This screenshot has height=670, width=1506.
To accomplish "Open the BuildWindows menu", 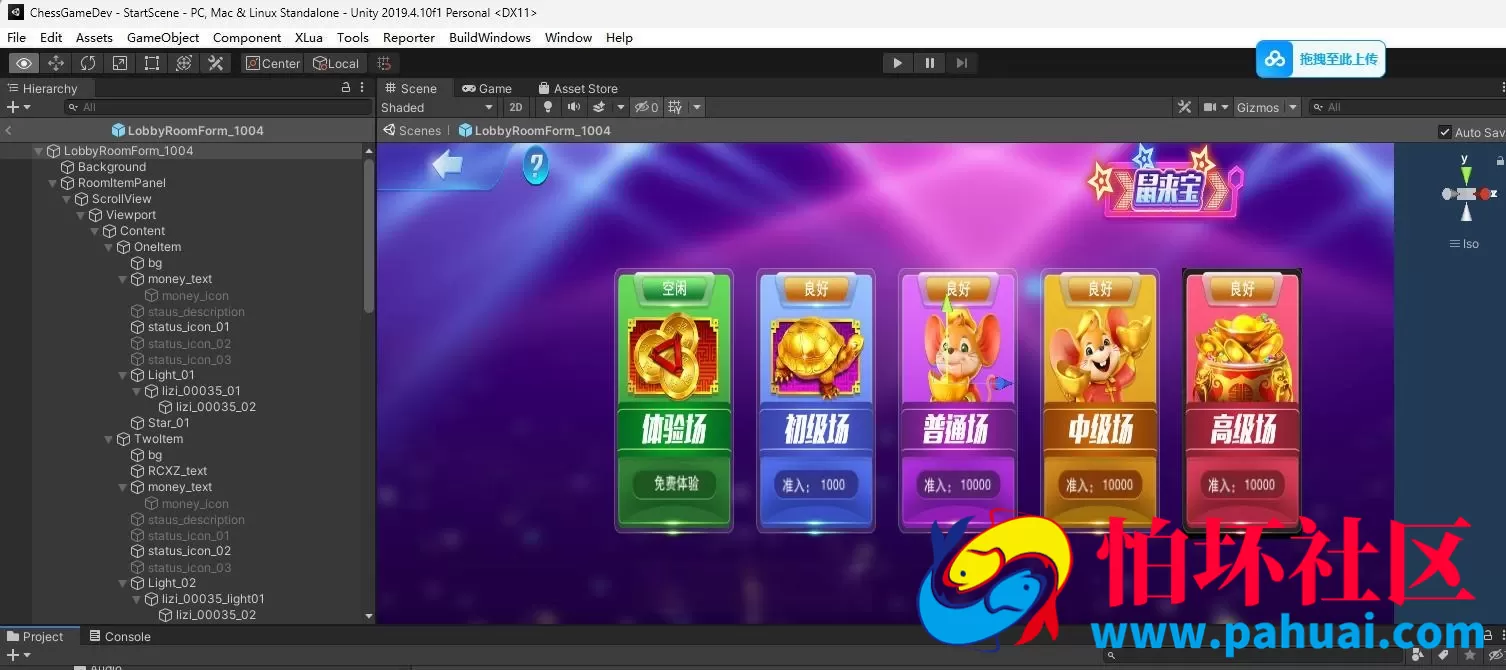I will click(490, 37).
